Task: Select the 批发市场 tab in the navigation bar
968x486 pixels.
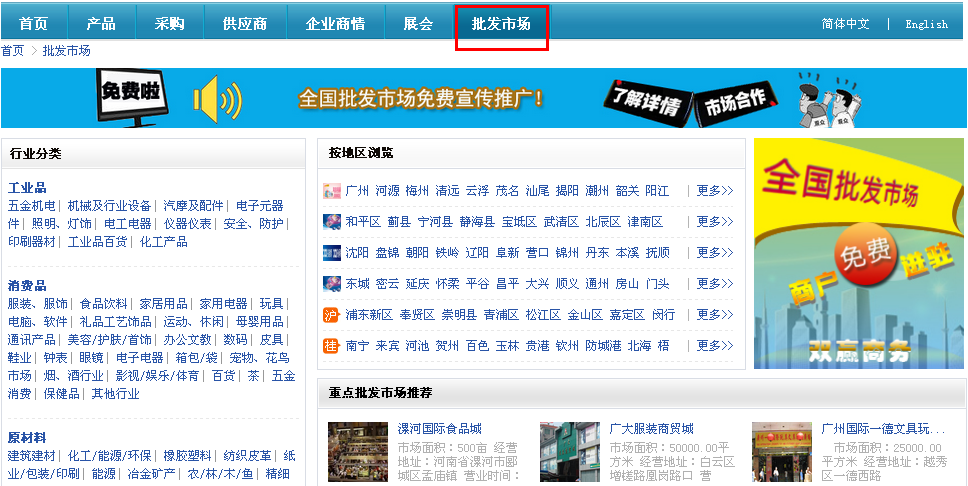Action: click(501, 25)
